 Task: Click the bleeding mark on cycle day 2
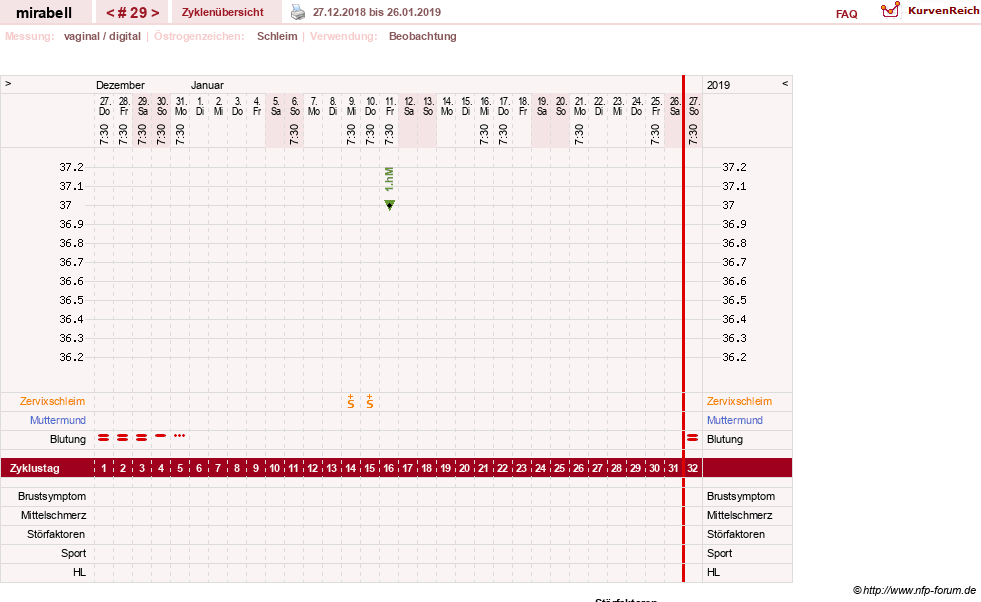(123, 437)
